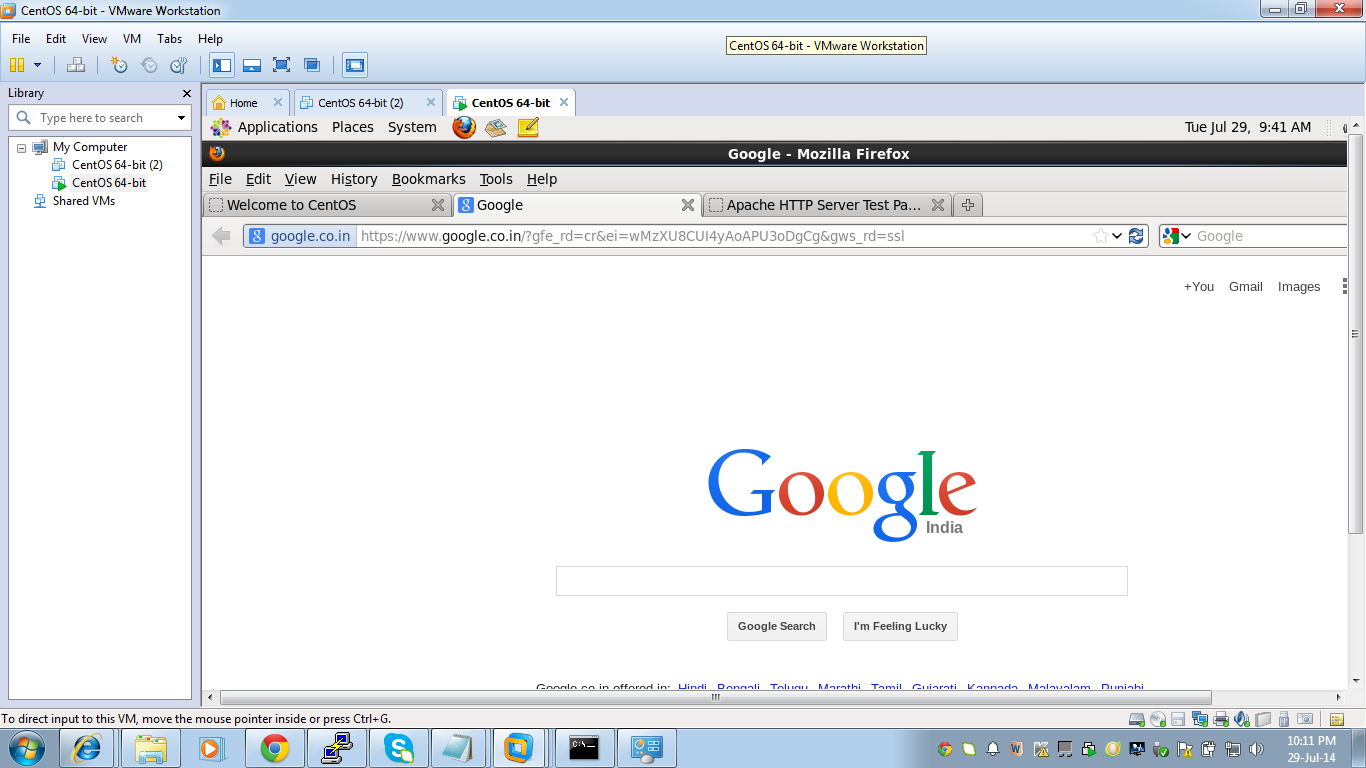Image resolution: width=1366 pixels, height=768 pixels.
Task: Click the Google search text box
Action: (x=842, y=581)
